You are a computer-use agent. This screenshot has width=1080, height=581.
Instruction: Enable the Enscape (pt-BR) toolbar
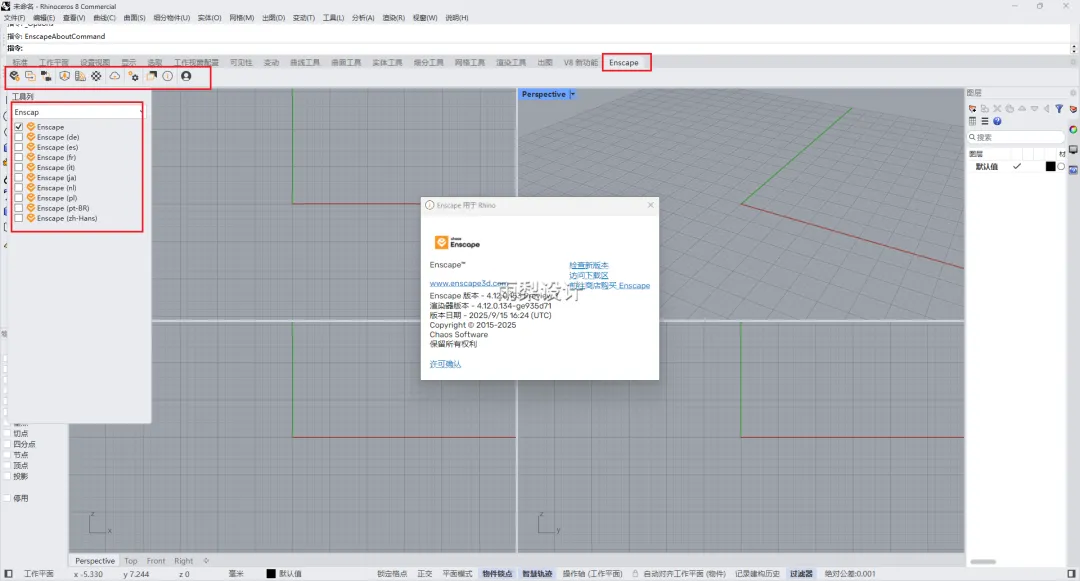tap(19, 208)
